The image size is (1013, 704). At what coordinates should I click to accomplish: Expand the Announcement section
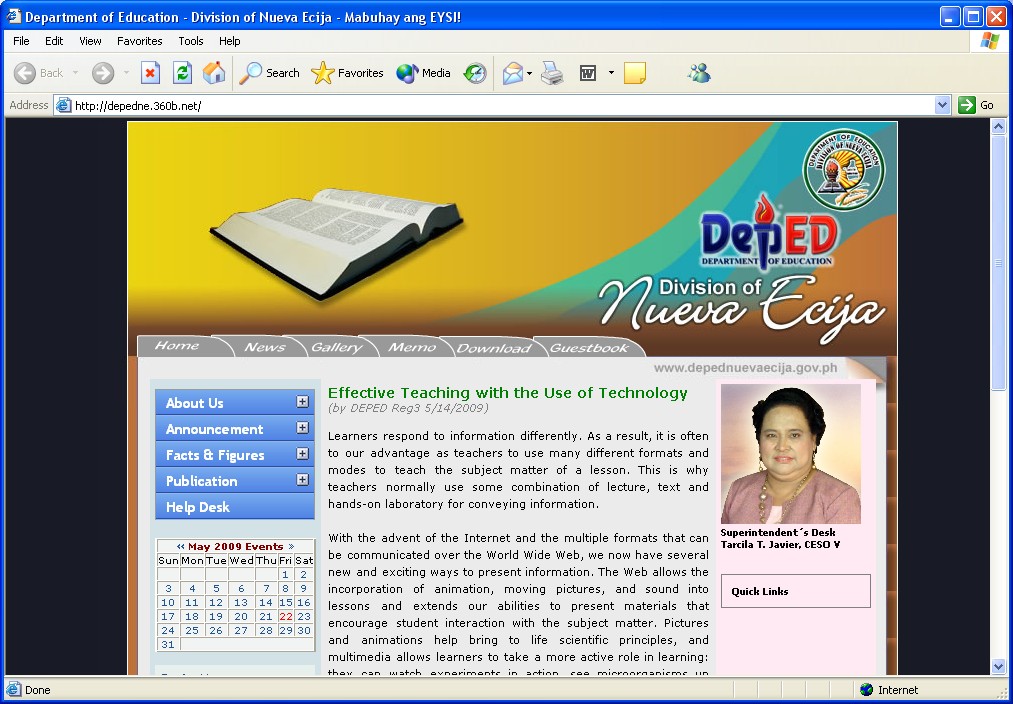[302, 428]
